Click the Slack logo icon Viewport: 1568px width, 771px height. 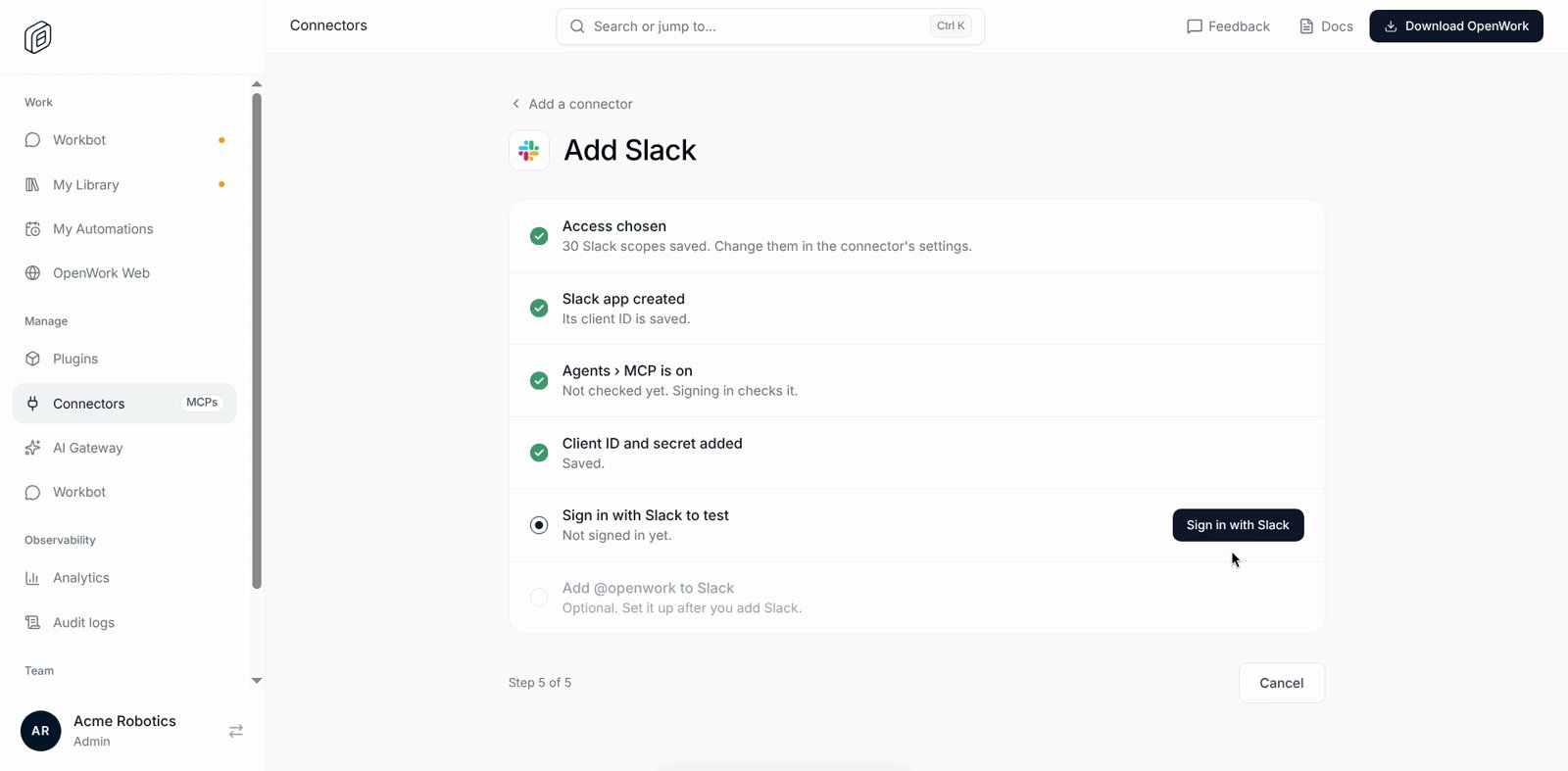coord(529,150)
